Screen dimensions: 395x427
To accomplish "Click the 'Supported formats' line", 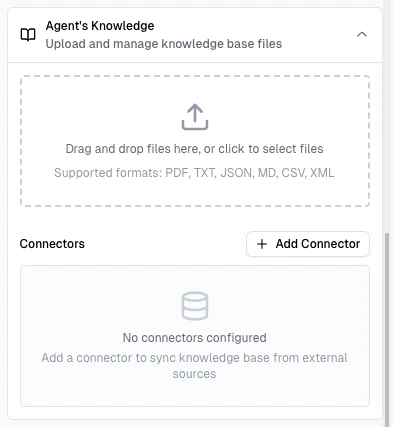I will point(194,173).
